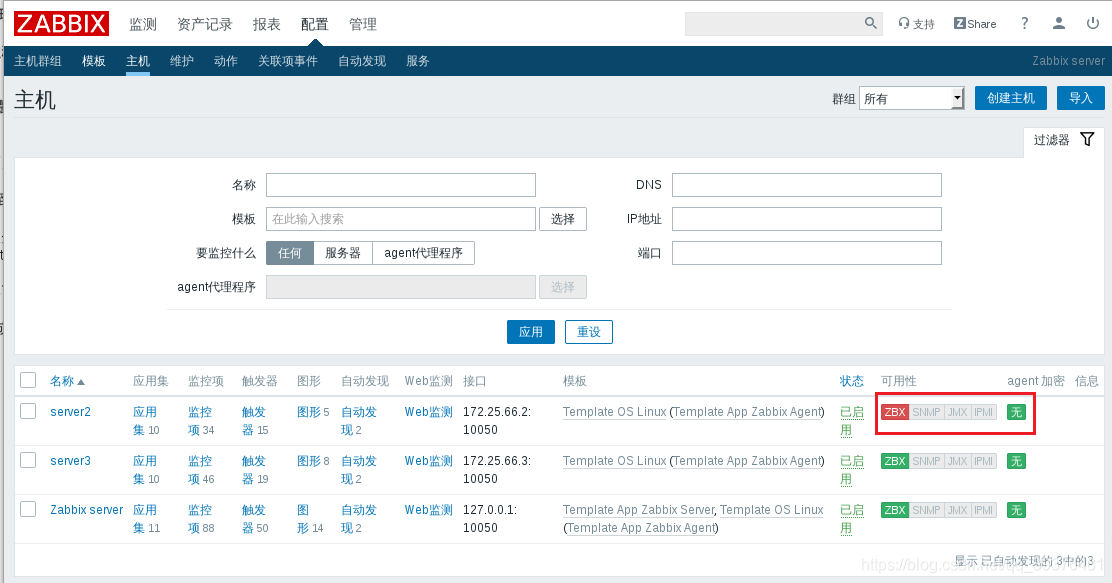
Task: Click SNMP badge in server2 row
Action: coord(926,412)
